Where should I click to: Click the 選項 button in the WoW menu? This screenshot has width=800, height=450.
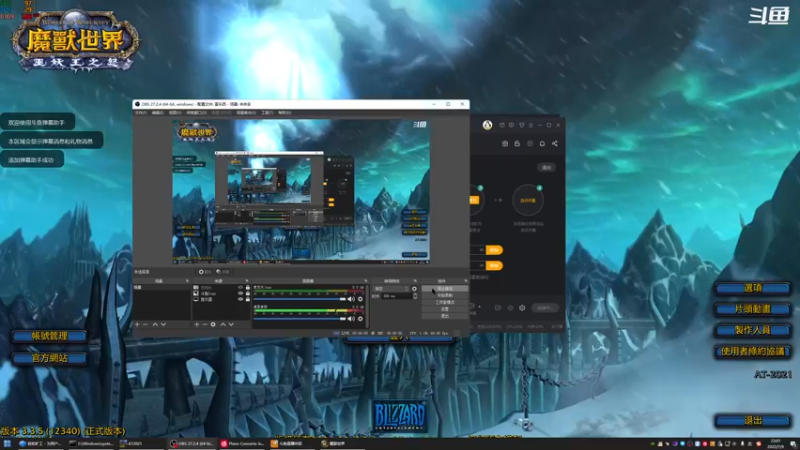(x=753, y=288)
